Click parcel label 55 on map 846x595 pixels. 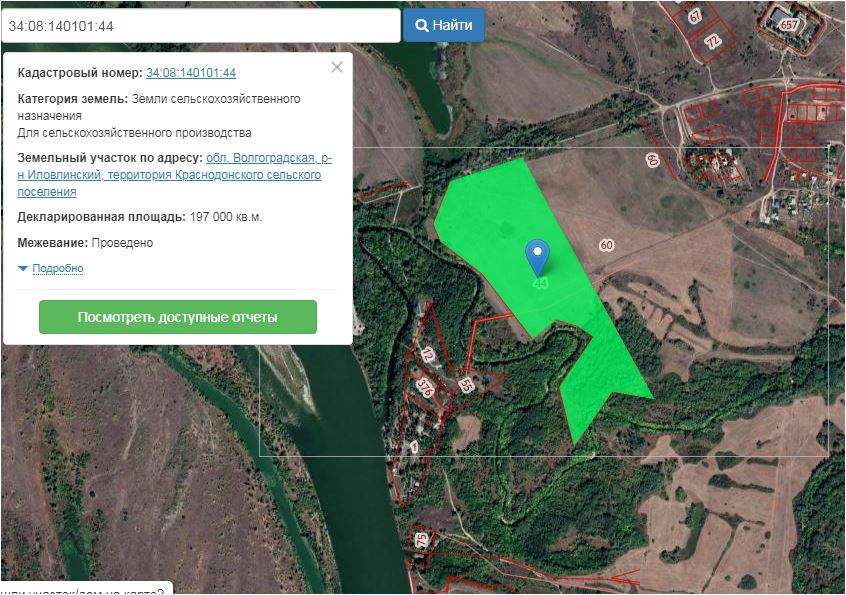[466, 385]
